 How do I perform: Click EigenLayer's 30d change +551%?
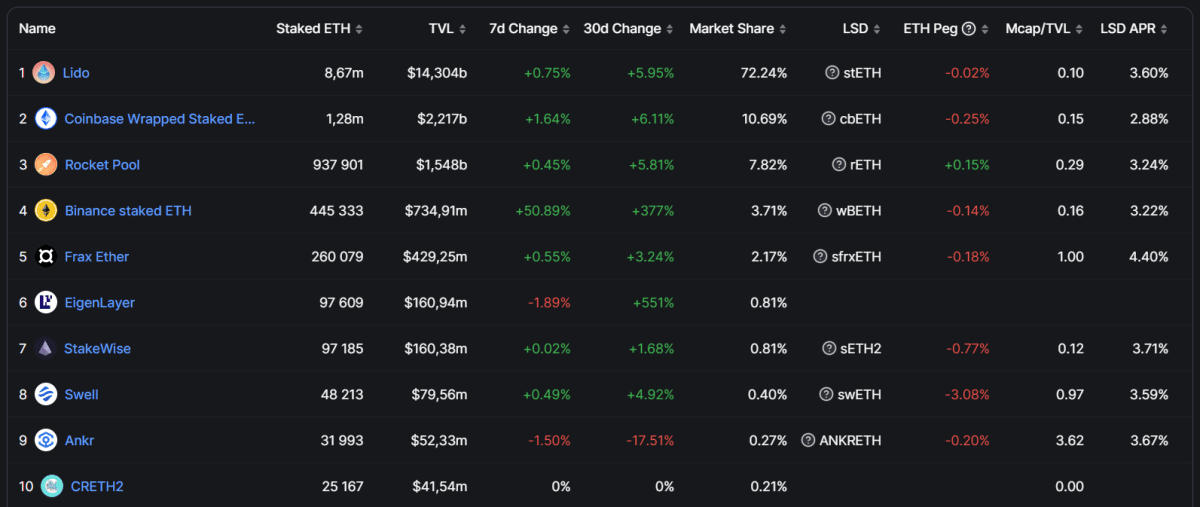coord(653,303)
